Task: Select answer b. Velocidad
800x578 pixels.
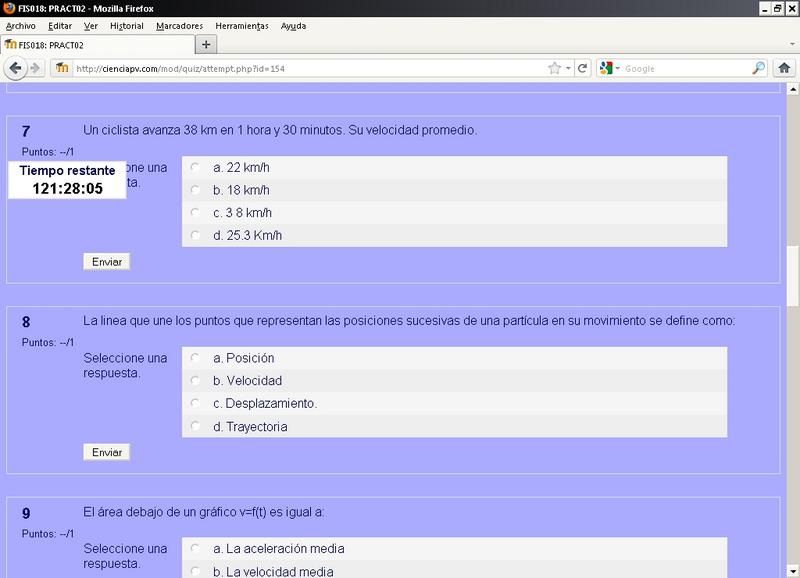Action: (195, 381)
